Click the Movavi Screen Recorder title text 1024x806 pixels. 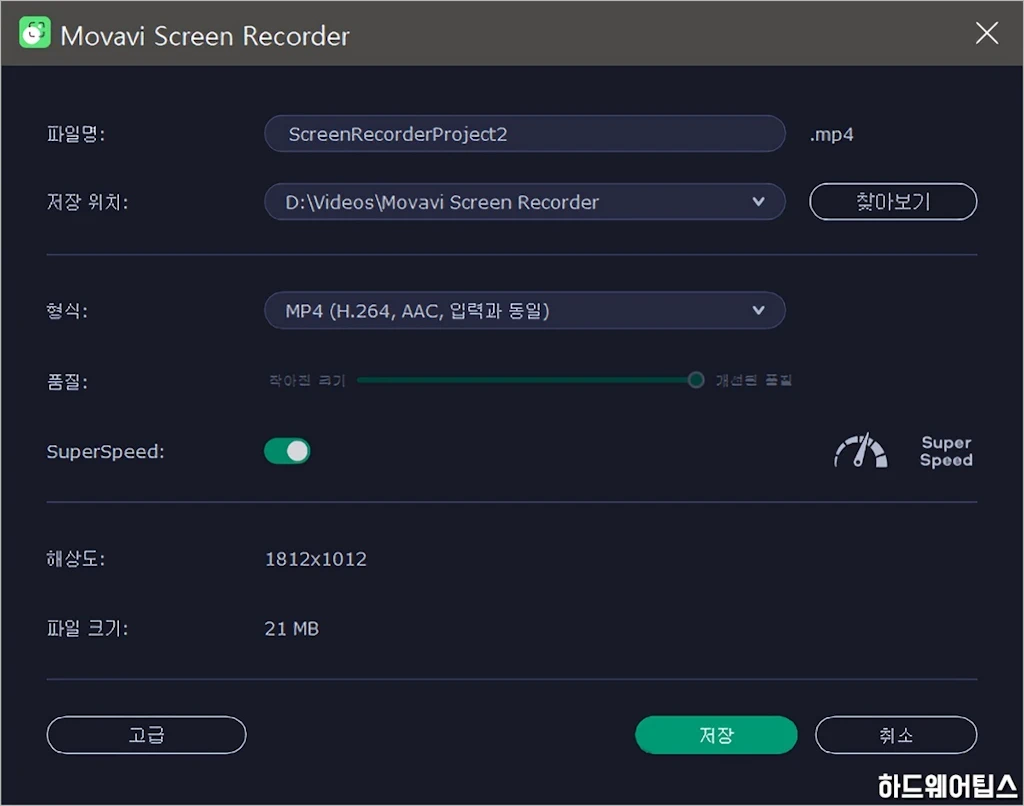pyautogui.click(x=205, y=36)
